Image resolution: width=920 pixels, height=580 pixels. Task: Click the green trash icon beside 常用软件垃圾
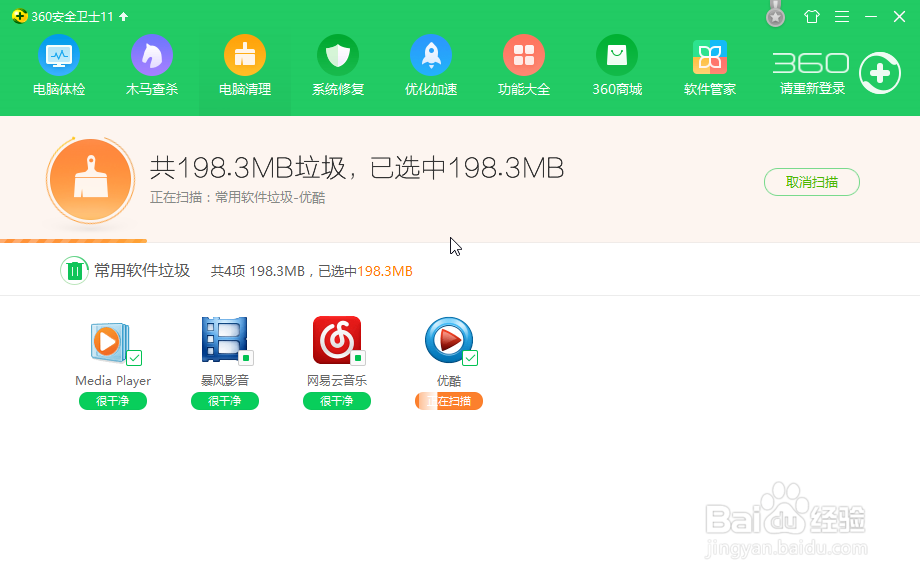tap(74, 270)
